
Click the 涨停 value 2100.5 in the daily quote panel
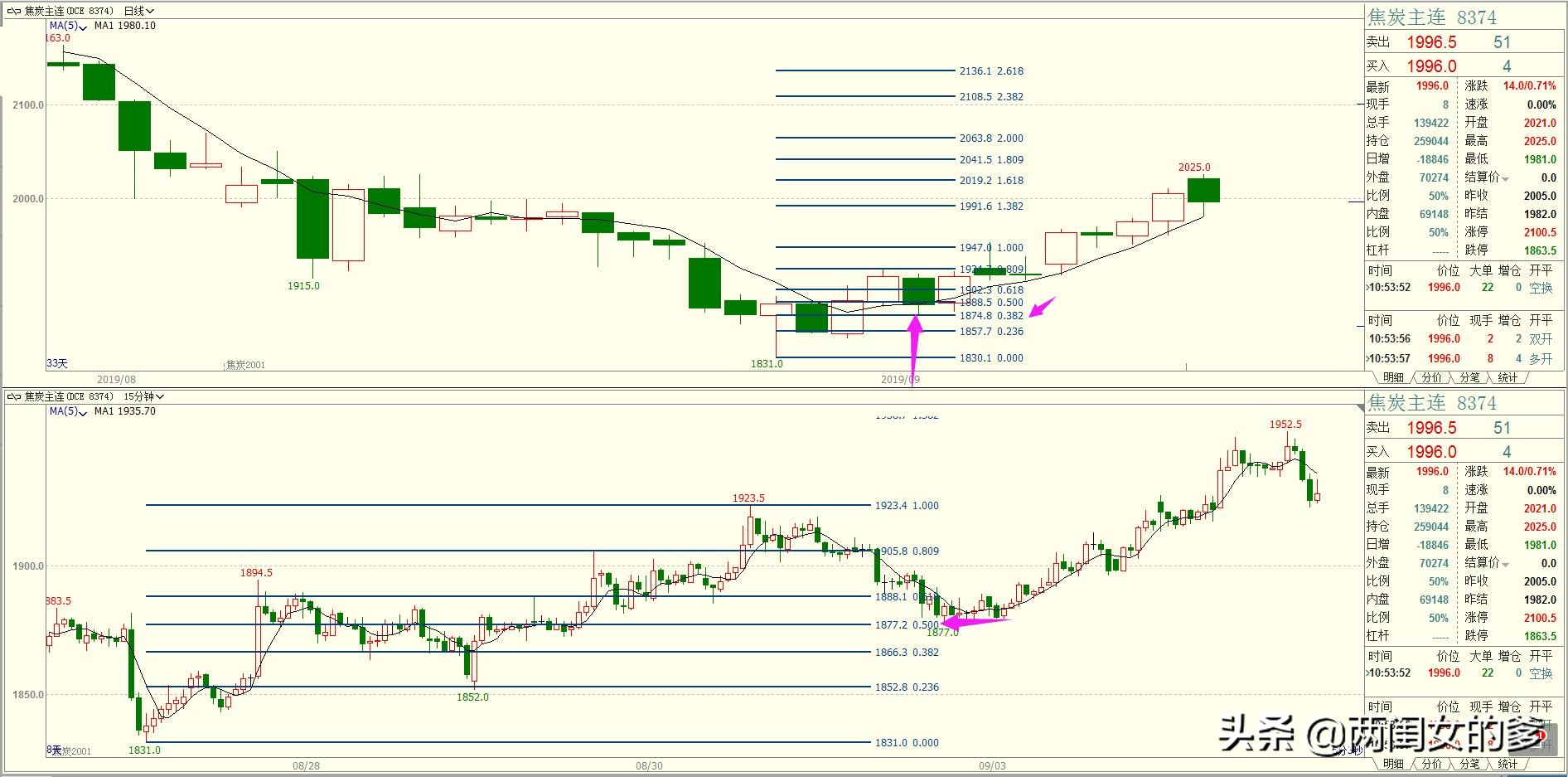point(1540,233)
